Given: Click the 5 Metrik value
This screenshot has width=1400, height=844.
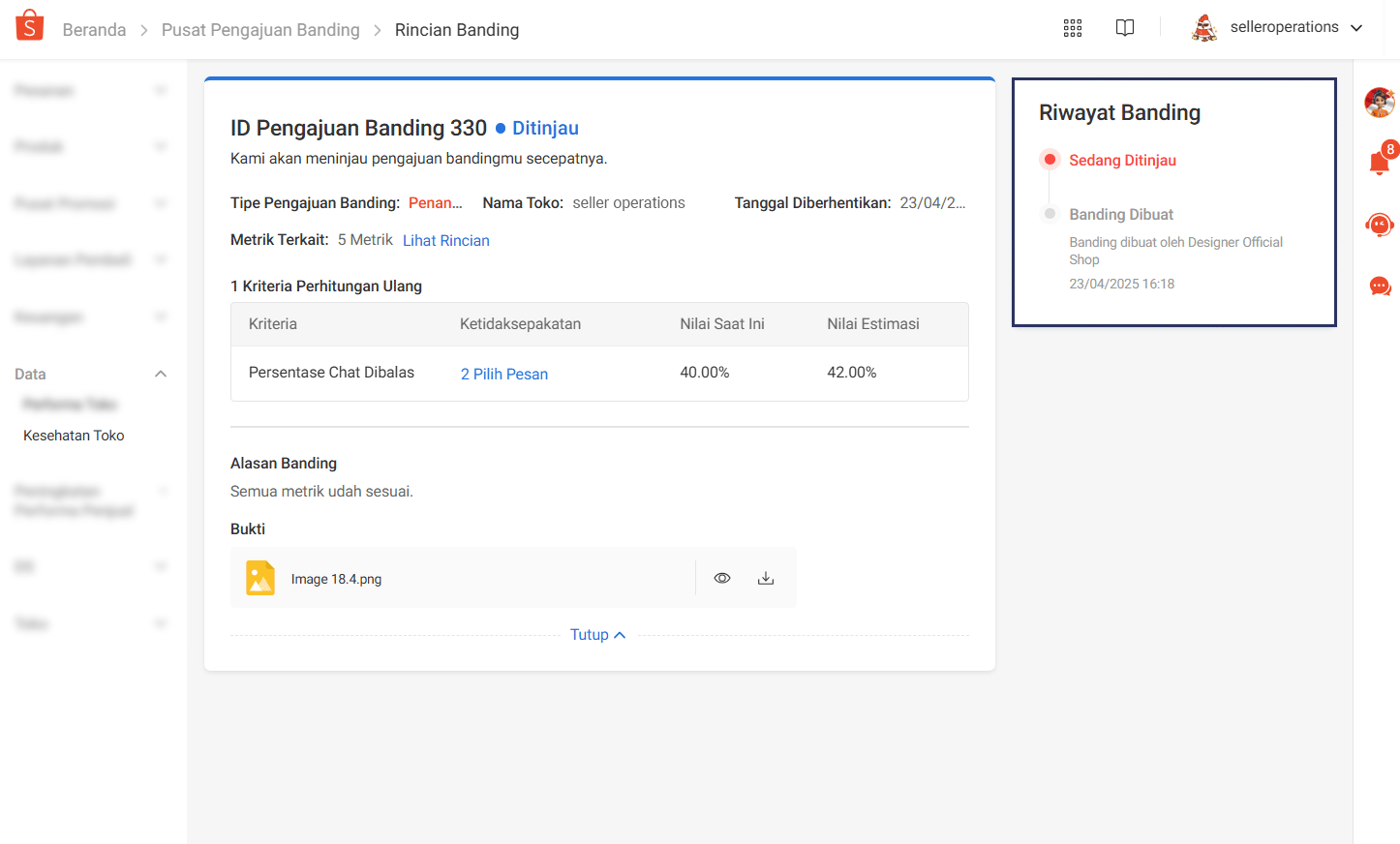Looking at the screenshot, I should coord(365,239).
